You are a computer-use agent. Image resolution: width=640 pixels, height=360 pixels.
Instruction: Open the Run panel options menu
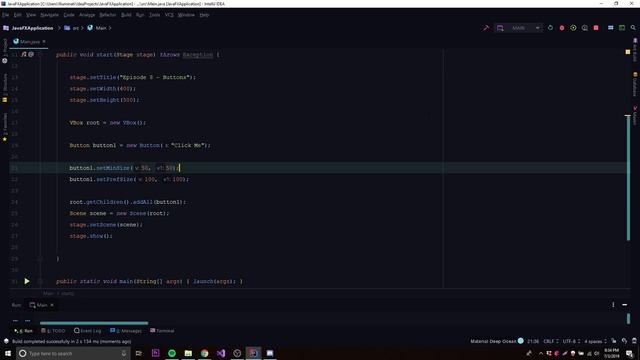613,304
